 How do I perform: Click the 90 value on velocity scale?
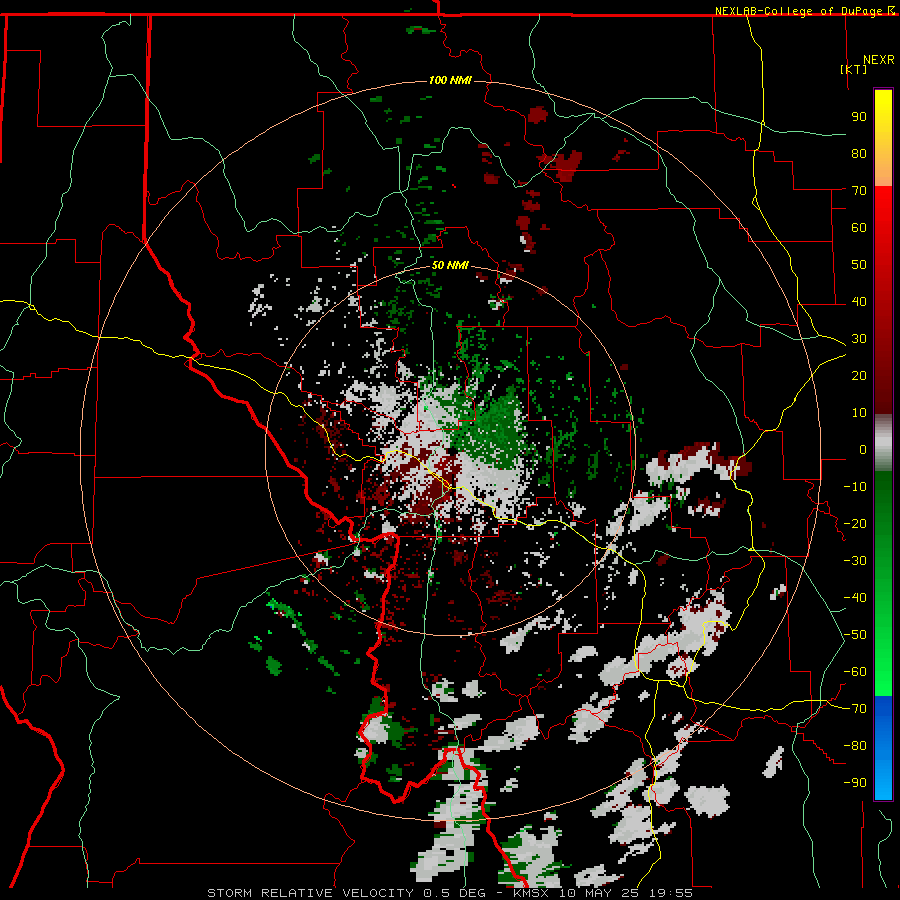tap(859, 117)
